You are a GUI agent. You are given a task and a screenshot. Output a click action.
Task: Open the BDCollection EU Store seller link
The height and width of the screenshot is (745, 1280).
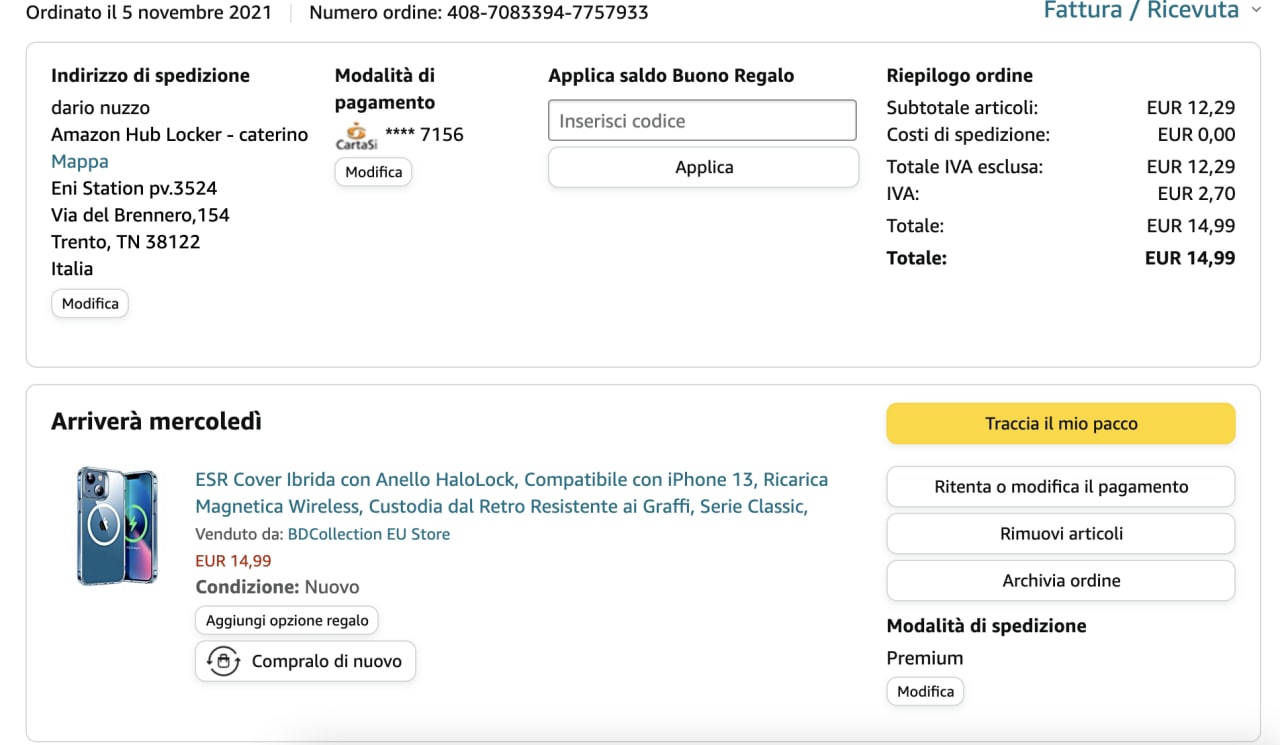(x=369, y=534)
